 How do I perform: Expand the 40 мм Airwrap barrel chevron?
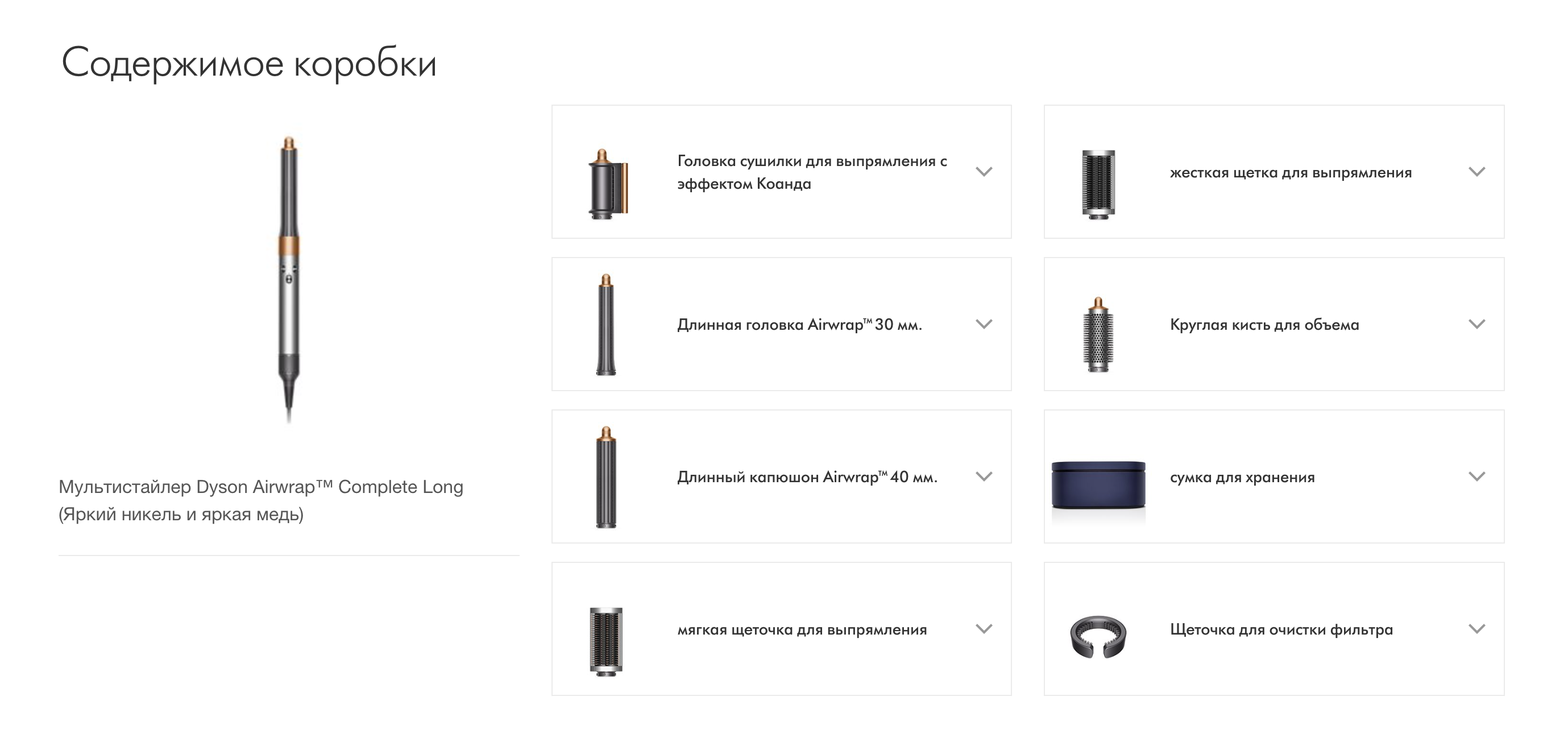[x=984, y=476]
